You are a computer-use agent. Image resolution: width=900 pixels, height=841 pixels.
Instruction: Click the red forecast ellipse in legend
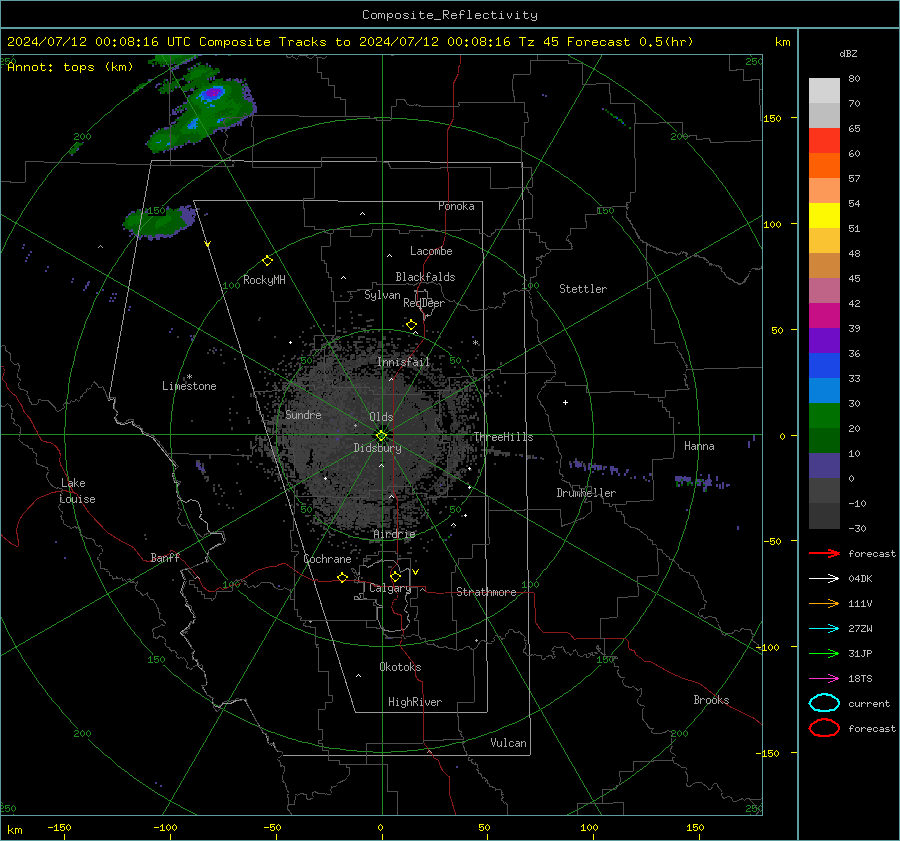click(824, 728)
